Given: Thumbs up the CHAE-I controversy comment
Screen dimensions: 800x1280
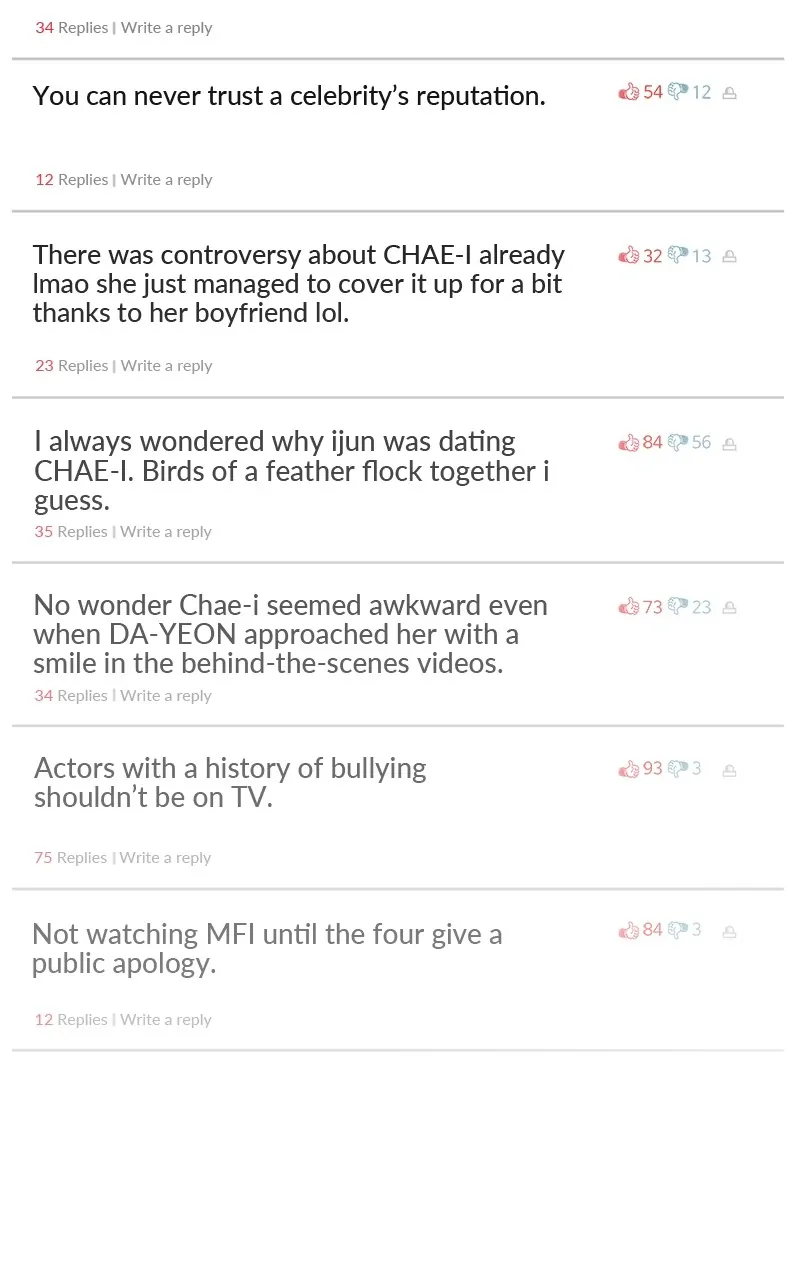Looking at the screenshot, I should tap(629, 256).
